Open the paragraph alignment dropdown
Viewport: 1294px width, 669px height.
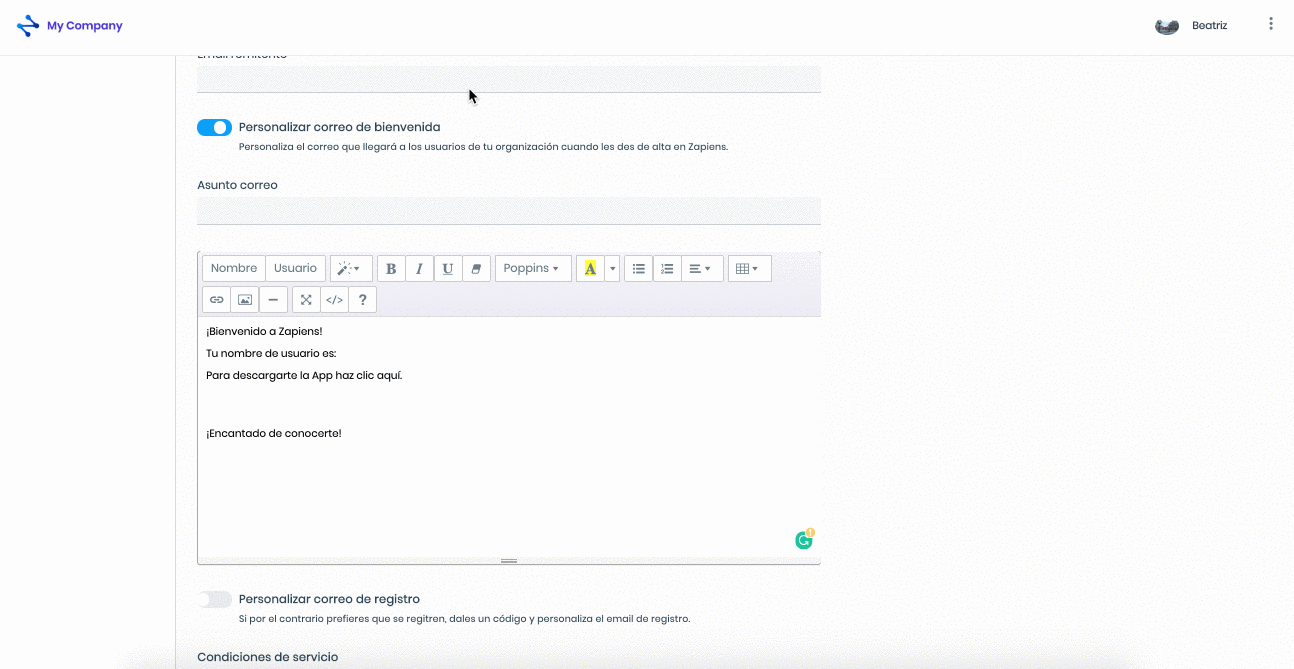pos(702,268)
